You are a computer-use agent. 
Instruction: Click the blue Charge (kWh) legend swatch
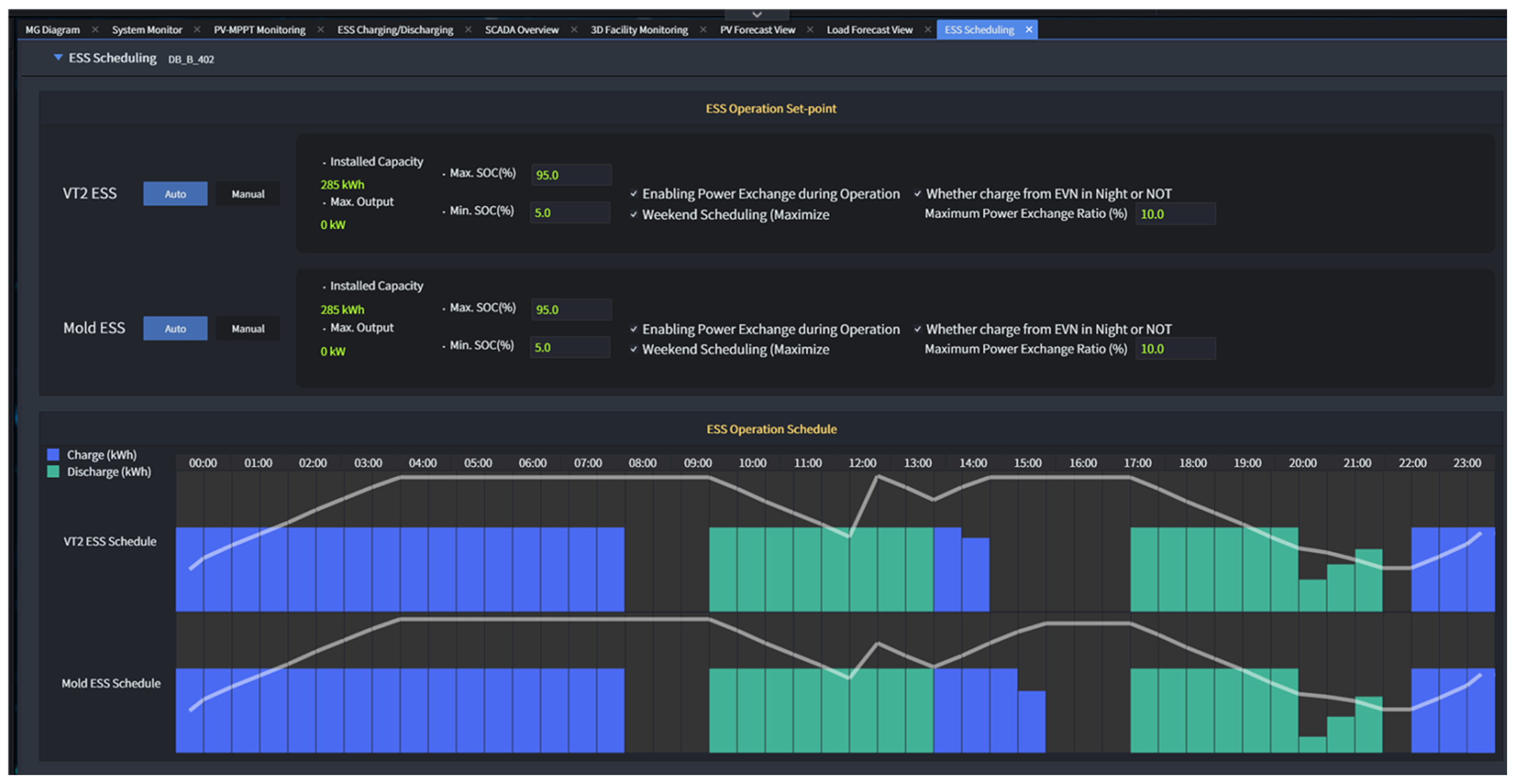53,454
